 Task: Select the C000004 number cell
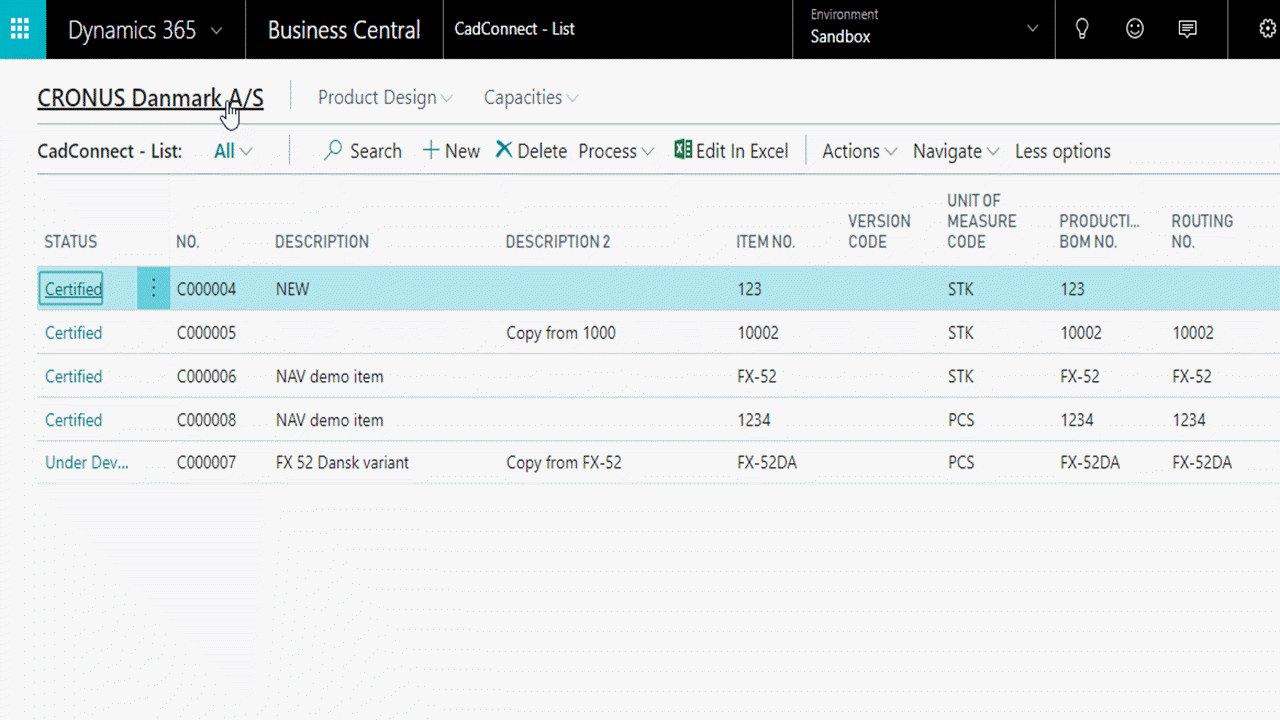tap(207, 289)
